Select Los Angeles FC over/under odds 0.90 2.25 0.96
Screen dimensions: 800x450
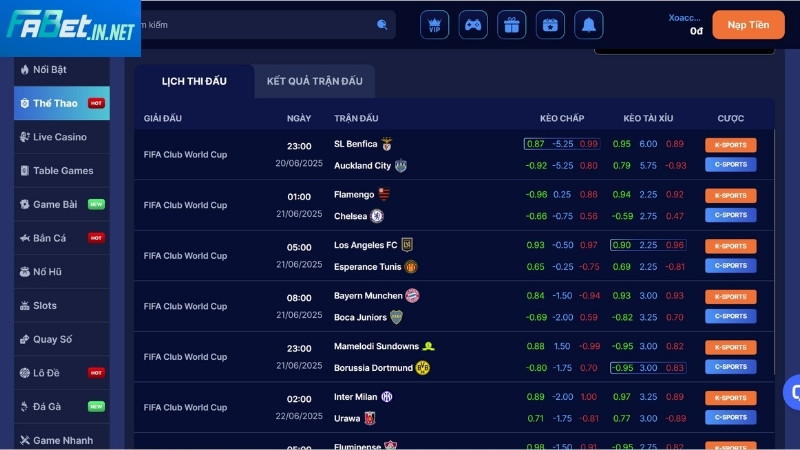click(648, 245)
